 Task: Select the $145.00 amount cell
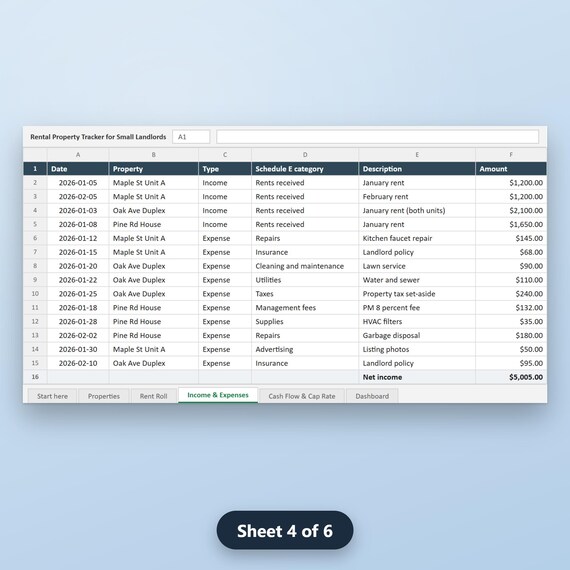pos(511,238)
